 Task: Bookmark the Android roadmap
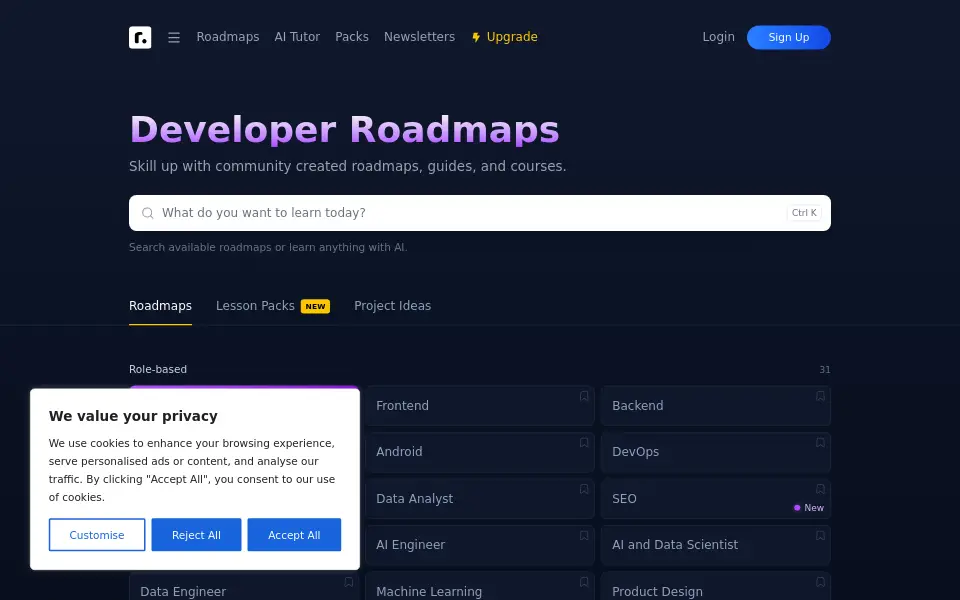[584, 443]
